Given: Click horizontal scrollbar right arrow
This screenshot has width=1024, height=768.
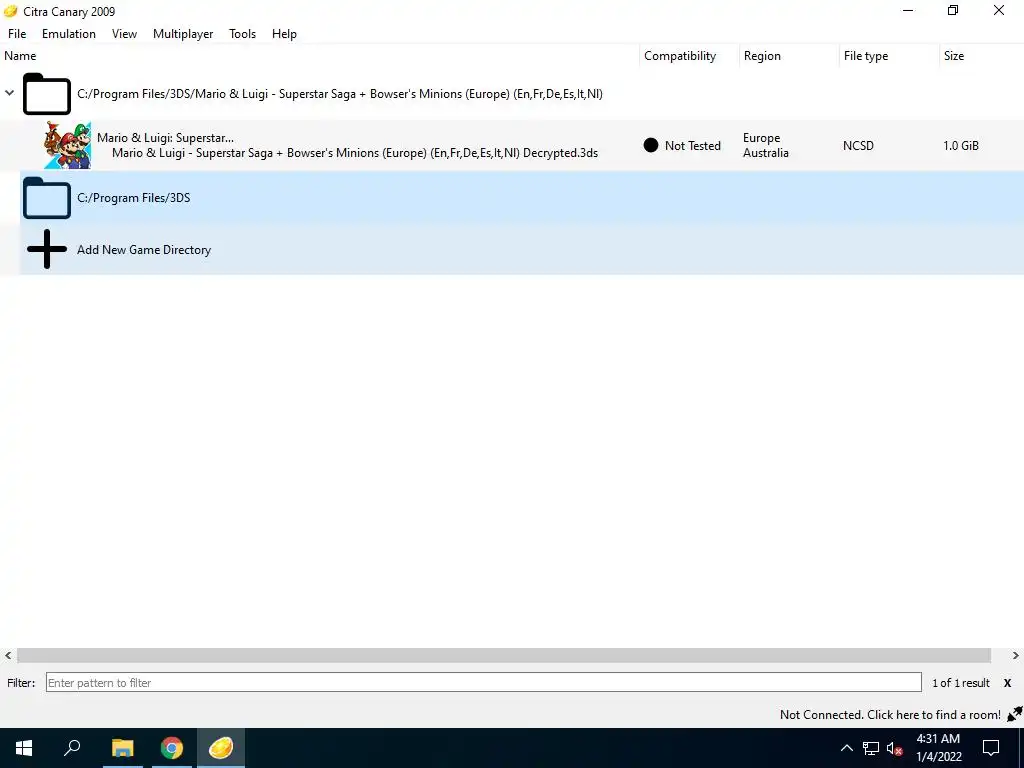Looking at the screenshot, I should pos(1016,655).
